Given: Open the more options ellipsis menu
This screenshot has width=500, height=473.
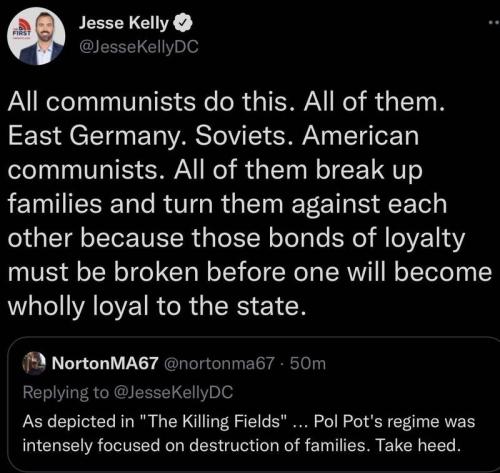Looking at the screenshot, I should 494,23.
